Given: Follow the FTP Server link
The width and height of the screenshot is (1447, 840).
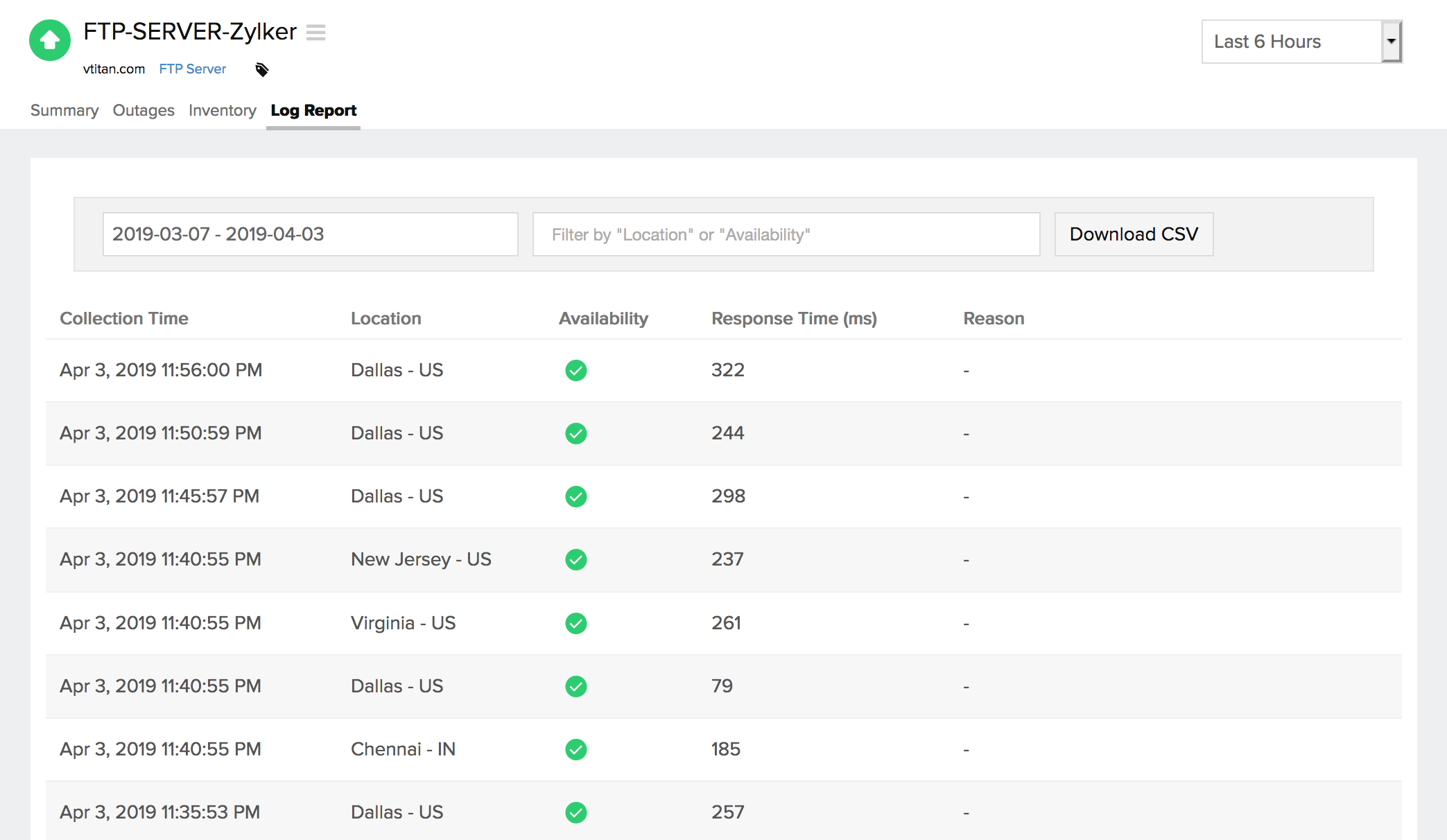Looking at the screenshot, I should point(192,69).
